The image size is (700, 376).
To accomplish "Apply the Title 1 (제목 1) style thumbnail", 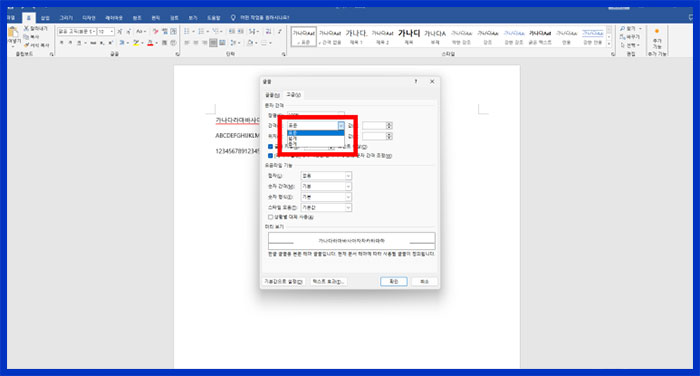I will (x=356, y=37).
